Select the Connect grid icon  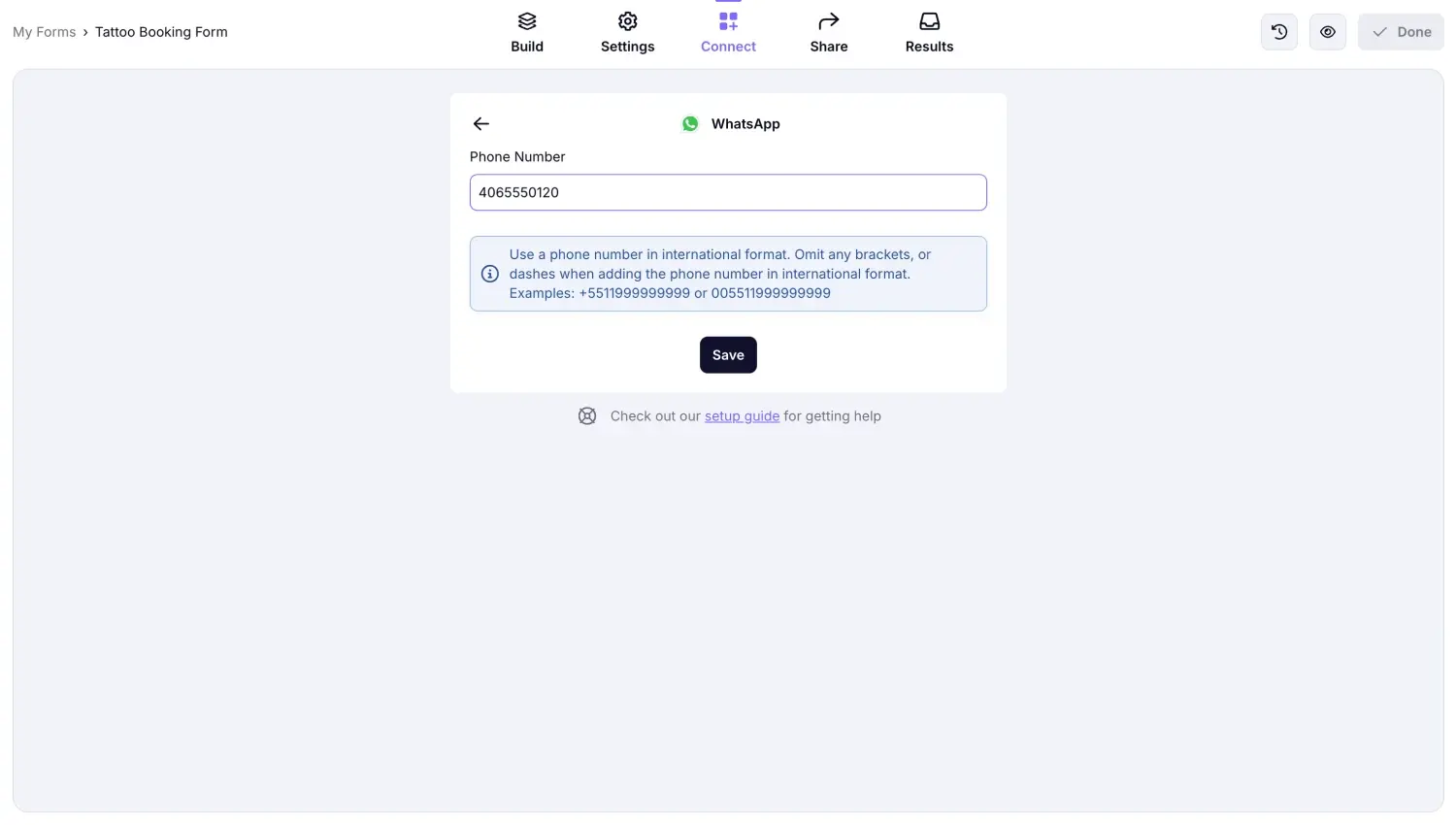point(728,20)
